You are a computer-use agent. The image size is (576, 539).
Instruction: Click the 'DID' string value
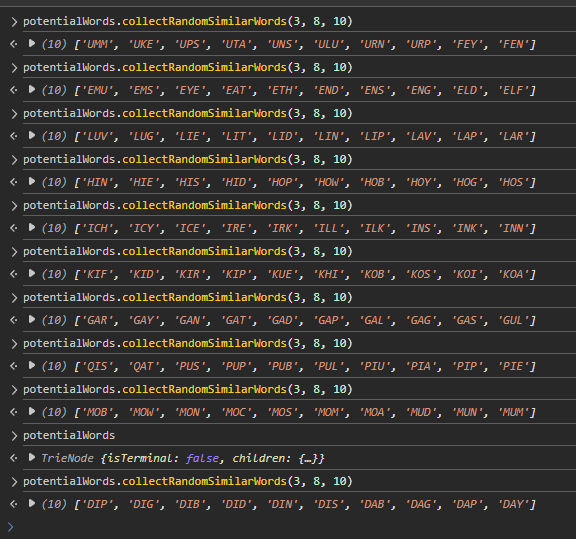(236, 504)
